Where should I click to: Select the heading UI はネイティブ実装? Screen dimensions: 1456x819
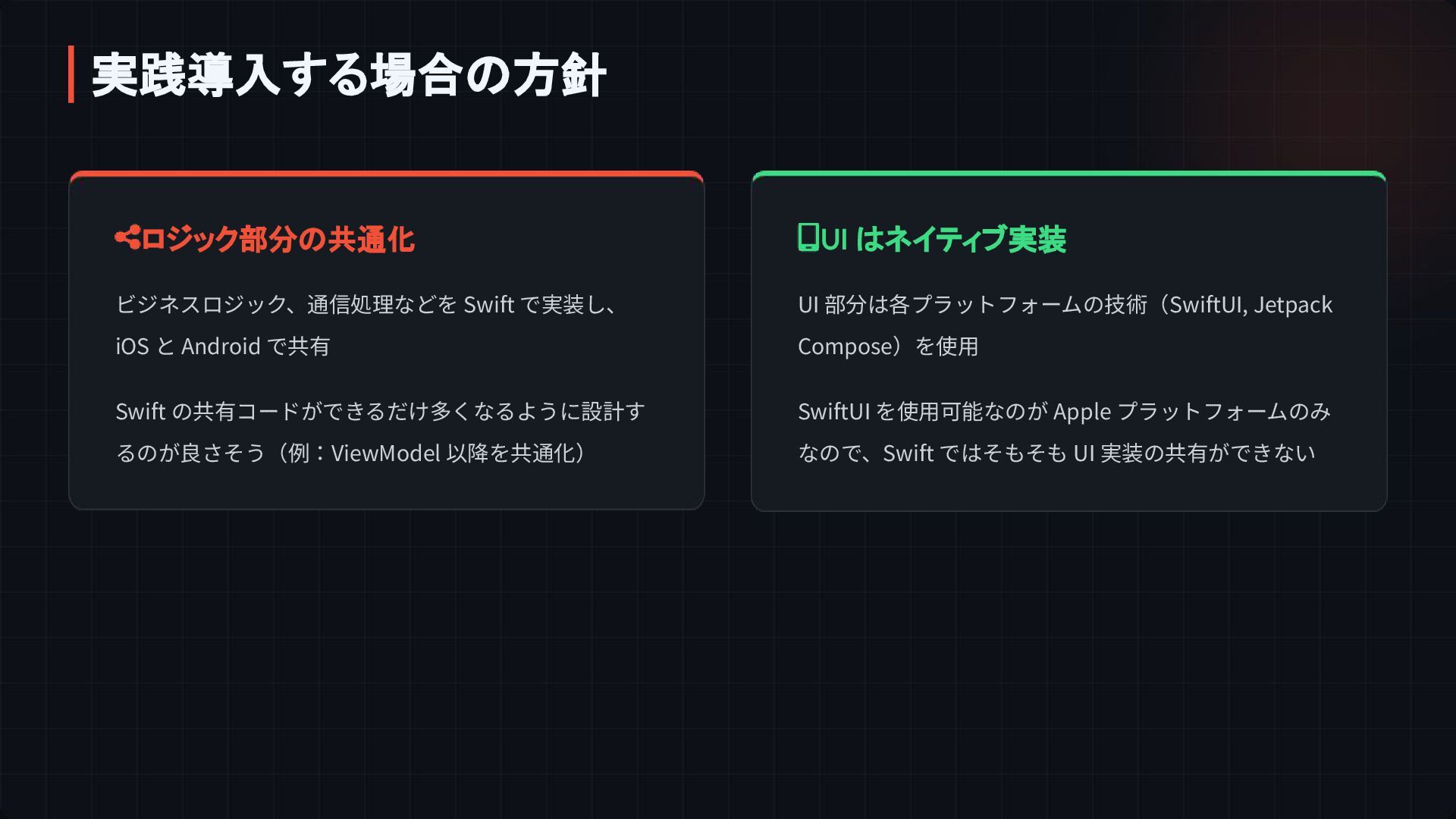[x=943, y=240]
